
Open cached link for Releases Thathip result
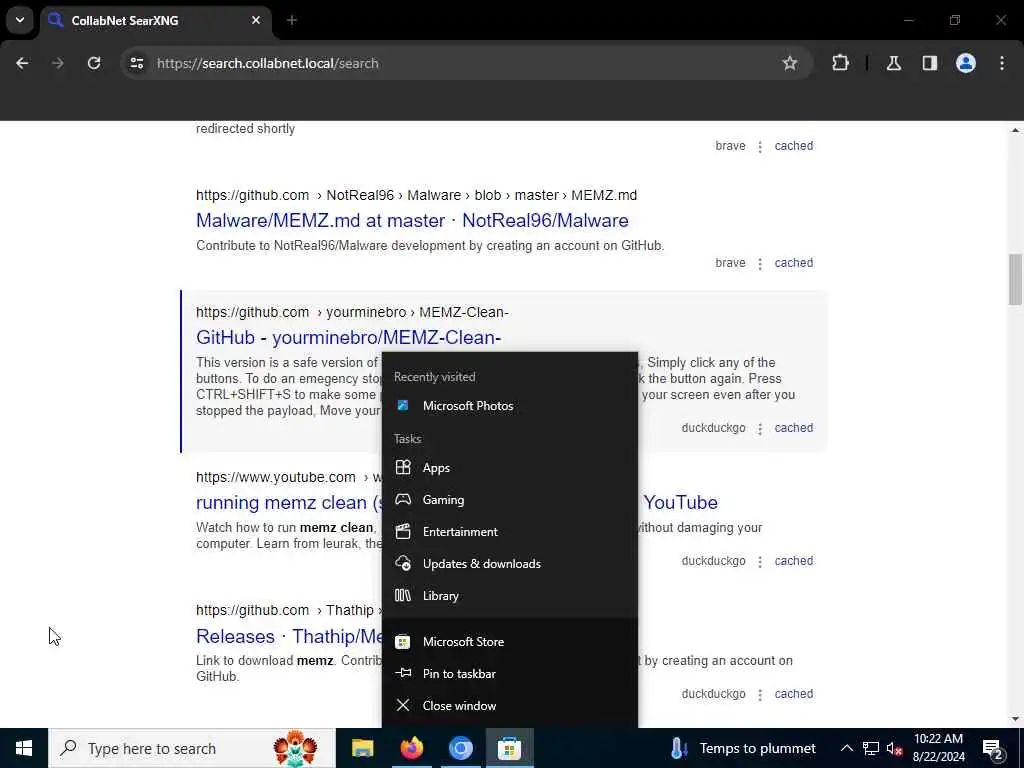[793, 694]
